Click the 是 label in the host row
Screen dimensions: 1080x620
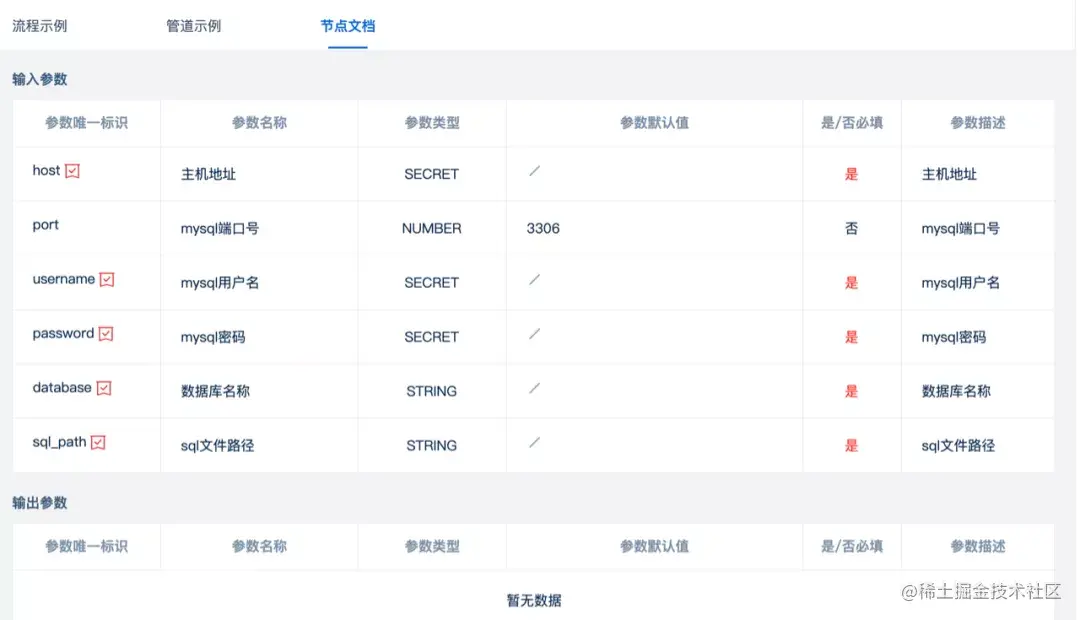pos(851,173)
